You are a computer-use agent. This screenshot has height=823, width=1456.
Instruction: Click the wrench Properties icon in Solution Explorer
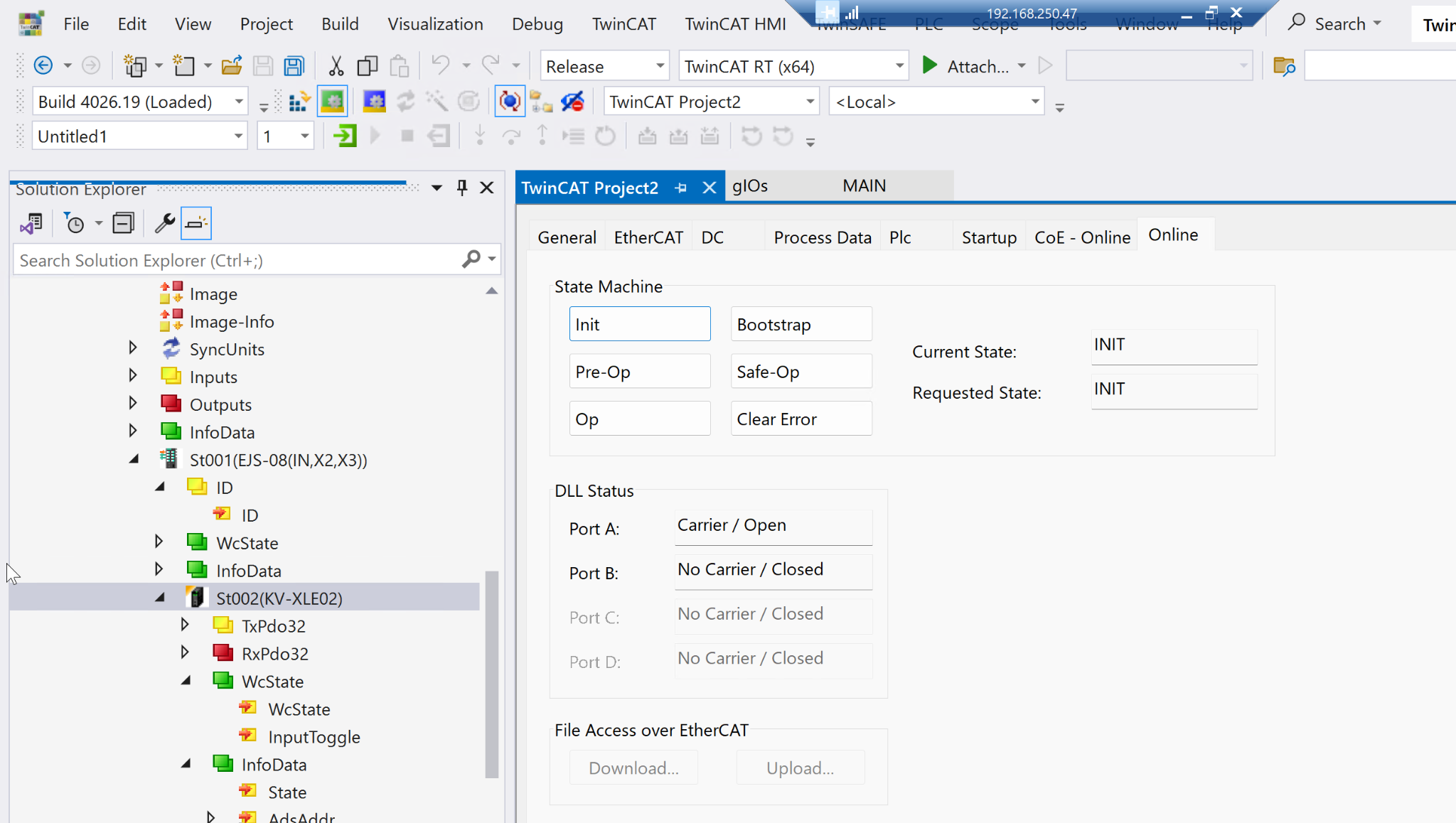pyautogui.click(x=164, y=224)
